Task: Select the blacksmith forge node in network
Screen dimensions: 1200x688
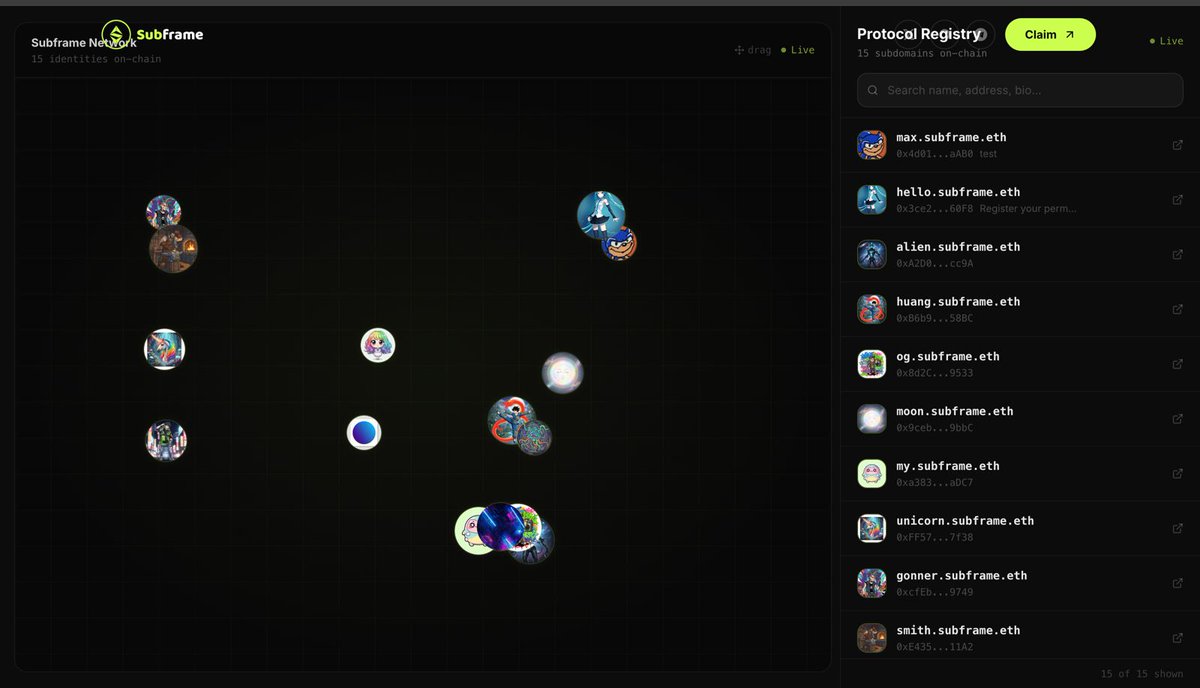Action: point(173,248)
